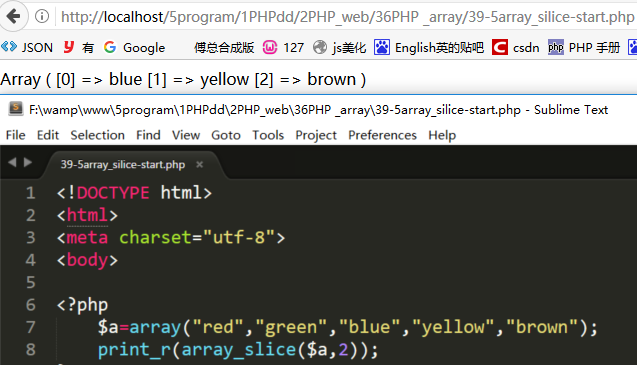Screen dimensions: 637x365
Task: Click the localhost URL address field
Action: (347, 17)
